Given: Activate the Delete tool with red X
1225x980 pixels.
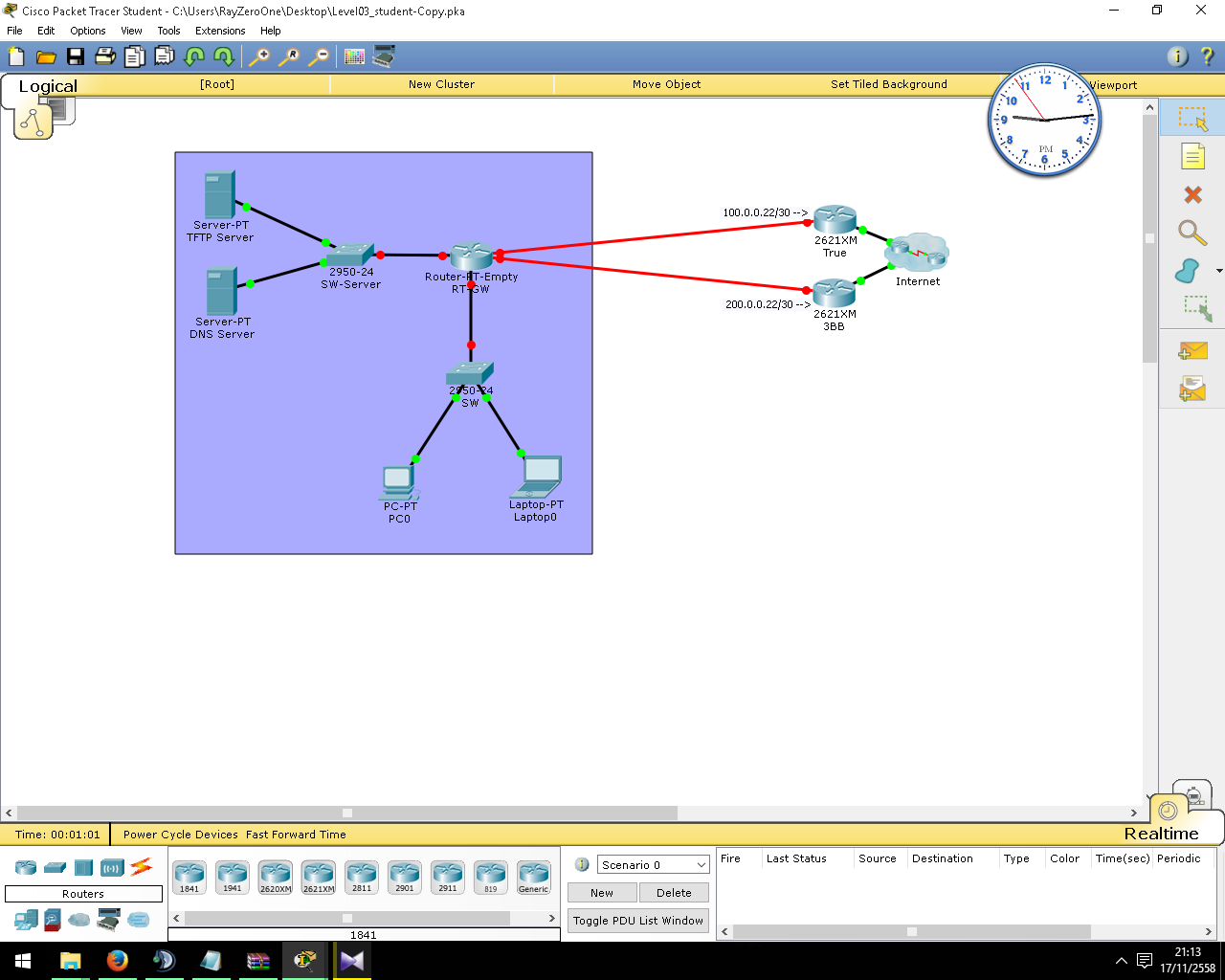Looking at the screenshot, I should 1192,195.
